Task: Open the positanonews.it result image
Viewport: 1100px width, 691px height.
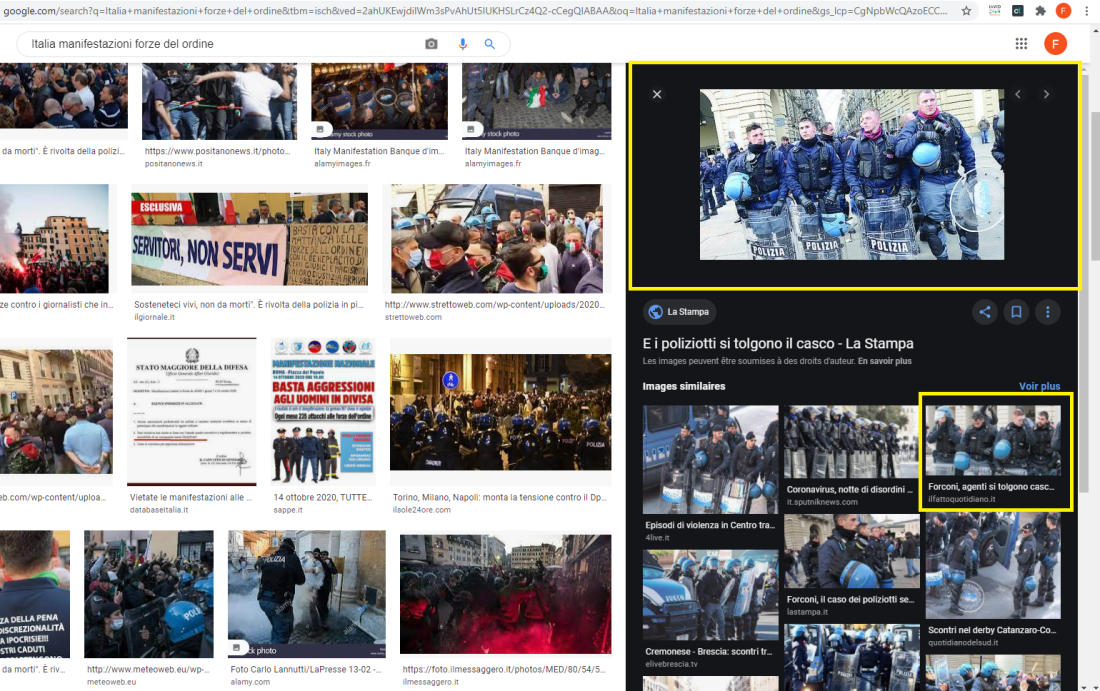Action: 220,101
